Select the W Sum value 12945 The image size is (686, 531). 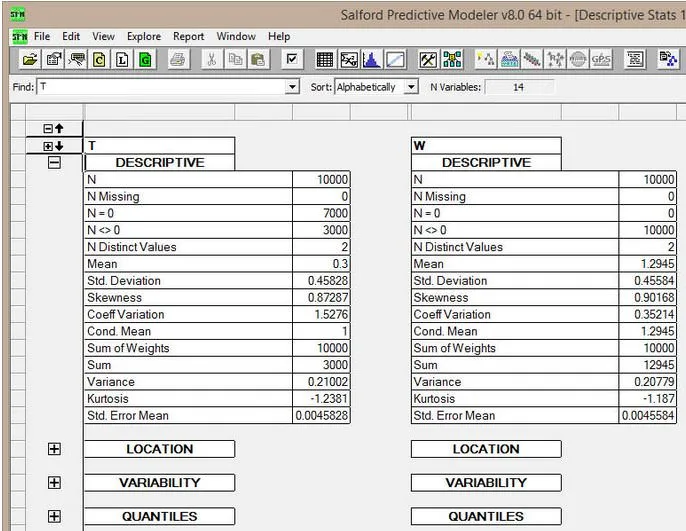[648, 365]
